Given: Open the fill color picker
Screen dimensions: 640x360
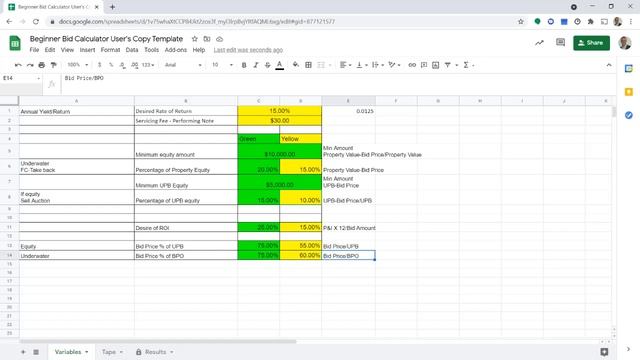Looking at the screenshot, I should click(296, 65).
